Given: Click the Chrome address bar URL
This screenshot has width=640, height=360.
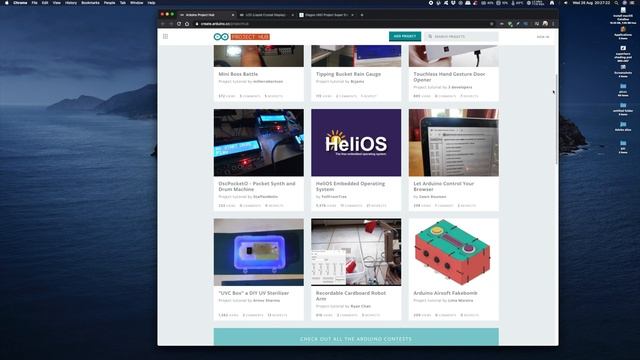Looking at the screenshot, I should (224, 24).
